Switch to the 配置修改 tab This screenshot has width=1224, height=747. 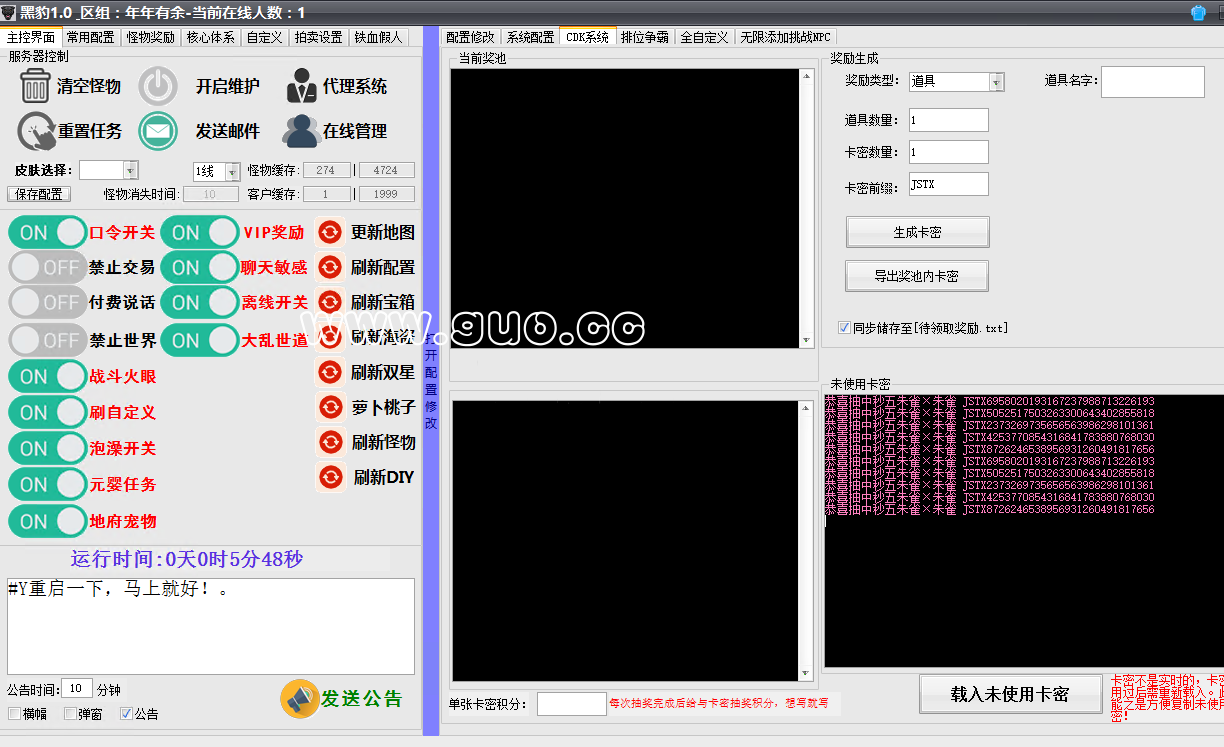click(x=470, y=37)
